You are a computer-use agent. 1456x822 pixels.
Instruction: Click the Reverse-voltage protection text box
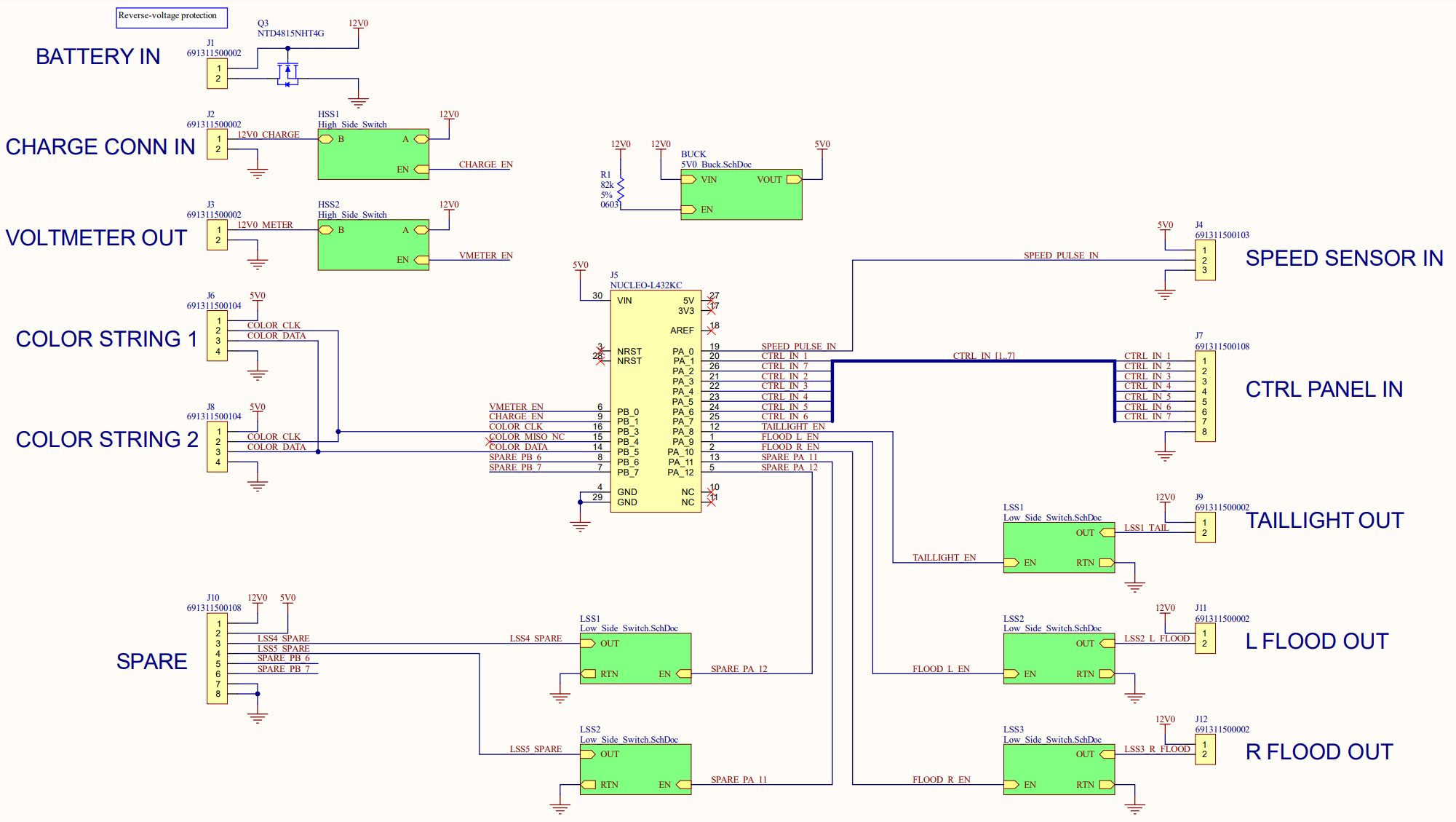(171, 17)
